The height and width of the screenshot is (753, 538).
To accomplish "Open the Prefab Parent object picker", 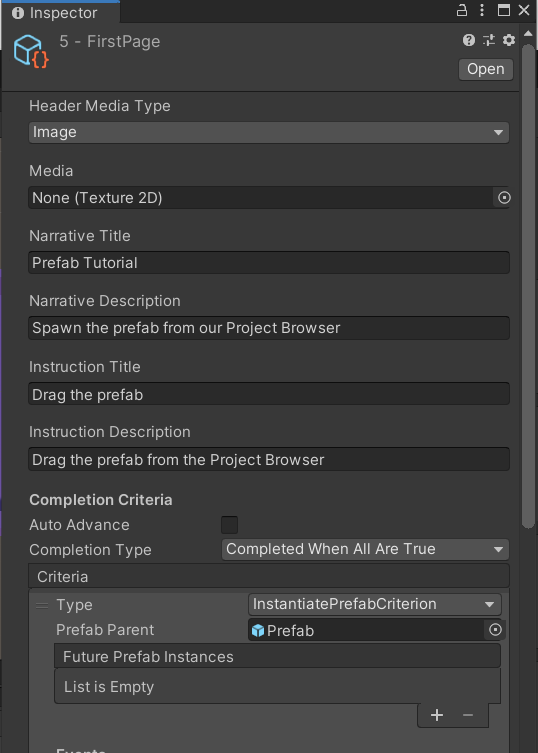I will (495, 630).
